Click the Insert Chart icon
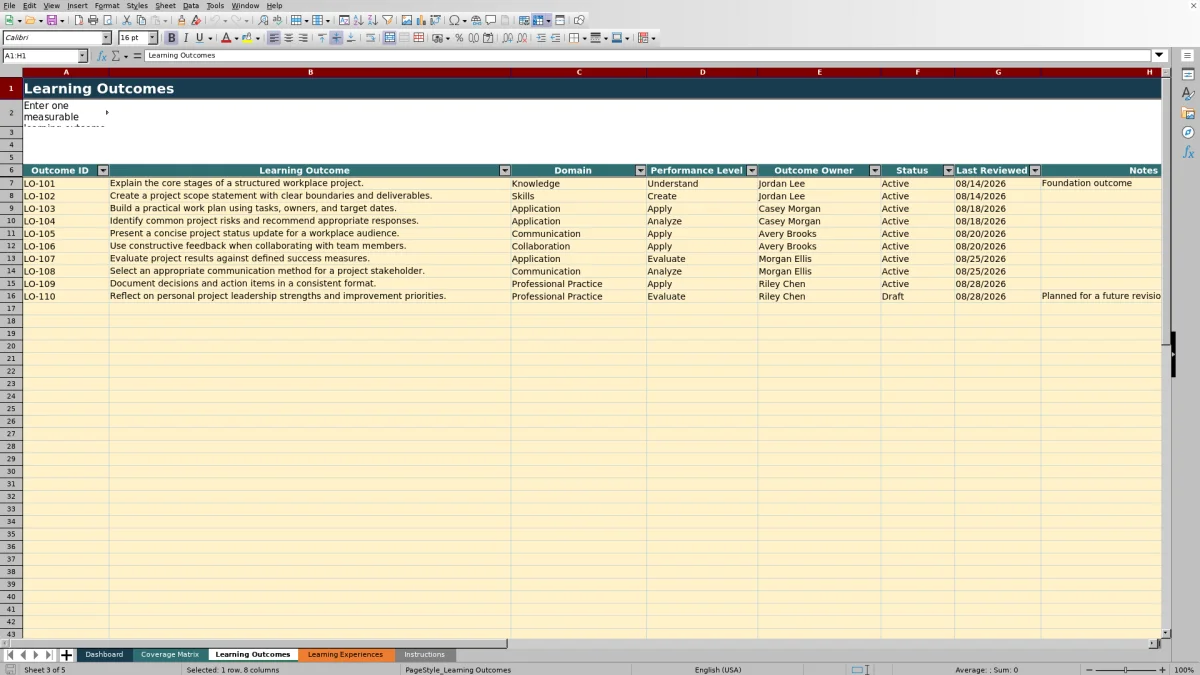Screen dimensions: 1200x675 coord(421,20)
